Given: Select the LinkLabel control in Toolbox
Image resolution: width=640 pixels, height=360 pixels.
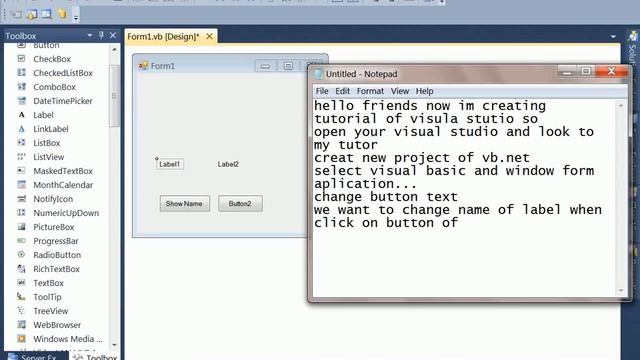Looking at the screenshot, I should click(51, 129).
